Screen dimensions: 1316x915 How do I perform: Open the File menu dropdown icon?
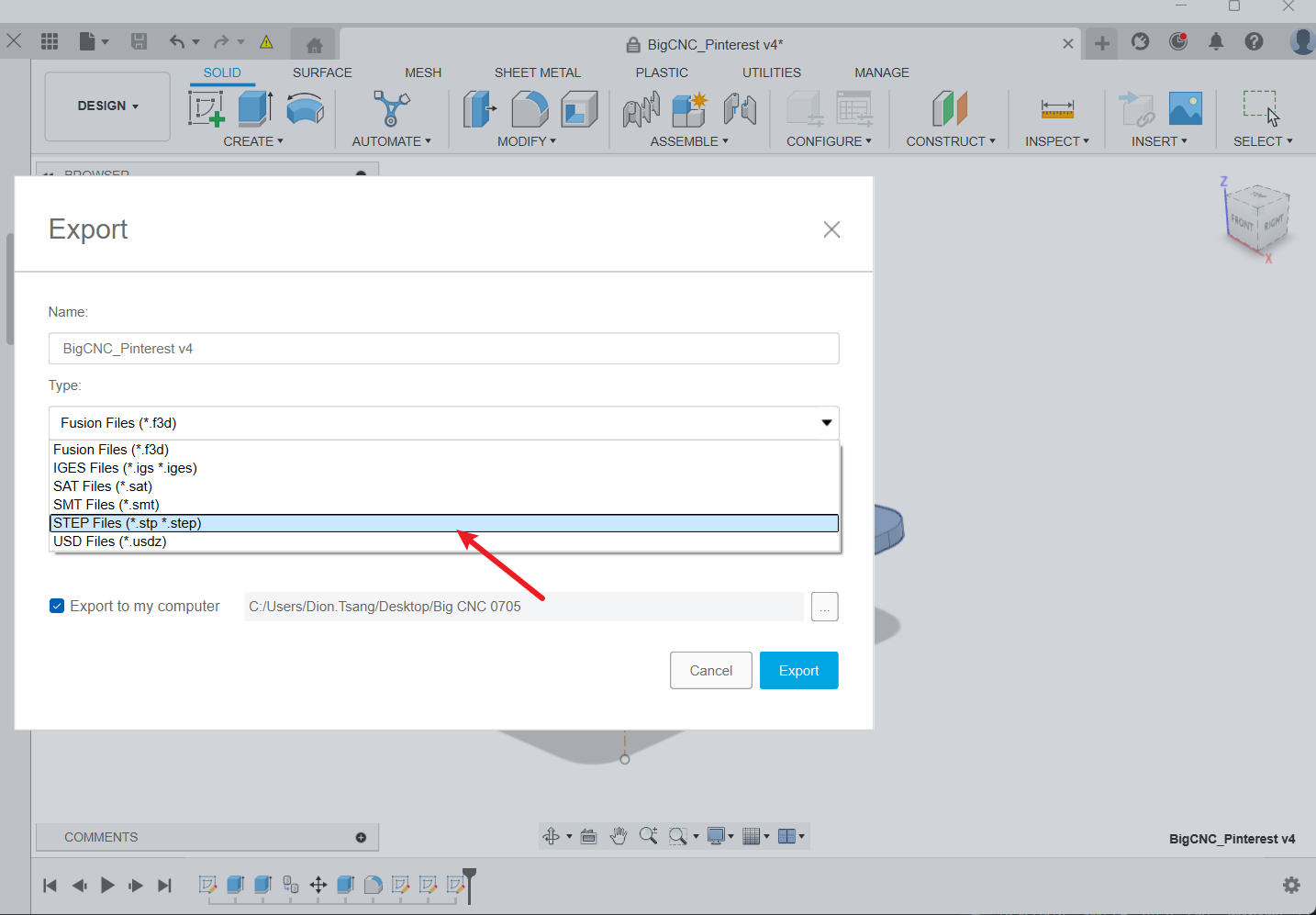94,41
